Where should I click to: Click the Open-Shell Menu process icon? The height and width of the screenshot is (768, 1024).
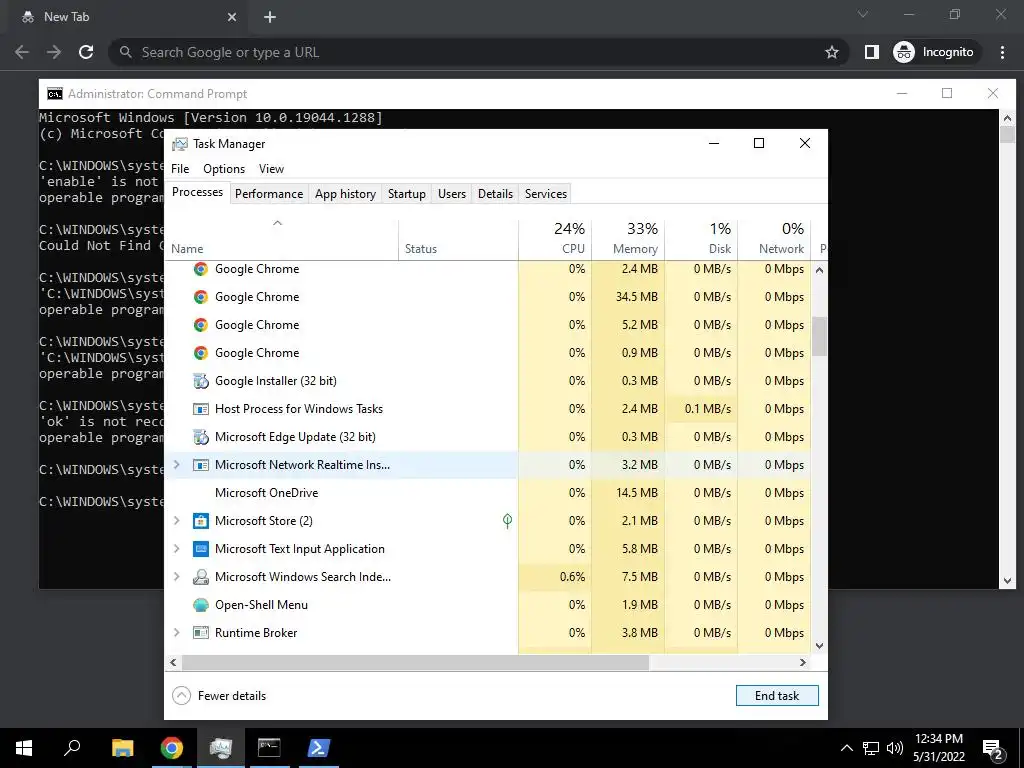tap(200, 605)
